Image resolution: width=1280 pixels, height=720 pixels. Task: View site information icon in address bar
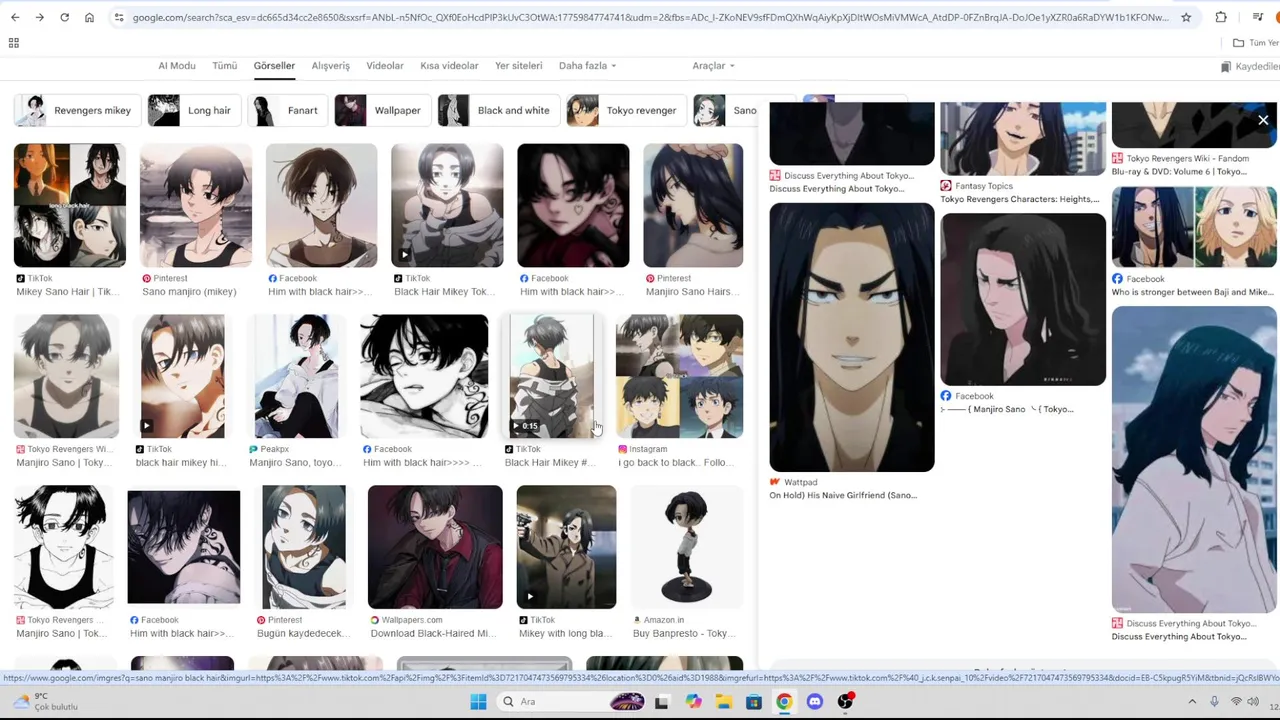(x=118, y=17)
